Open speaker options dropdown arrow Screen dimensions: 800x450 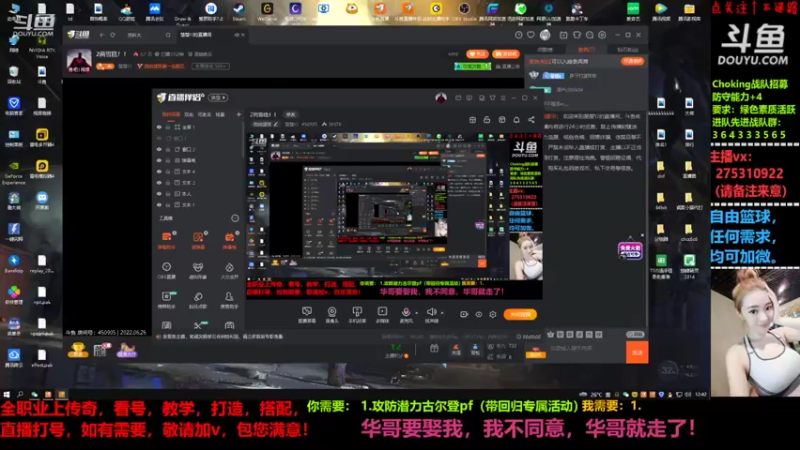pyautogui.click(x=442, y=313)
